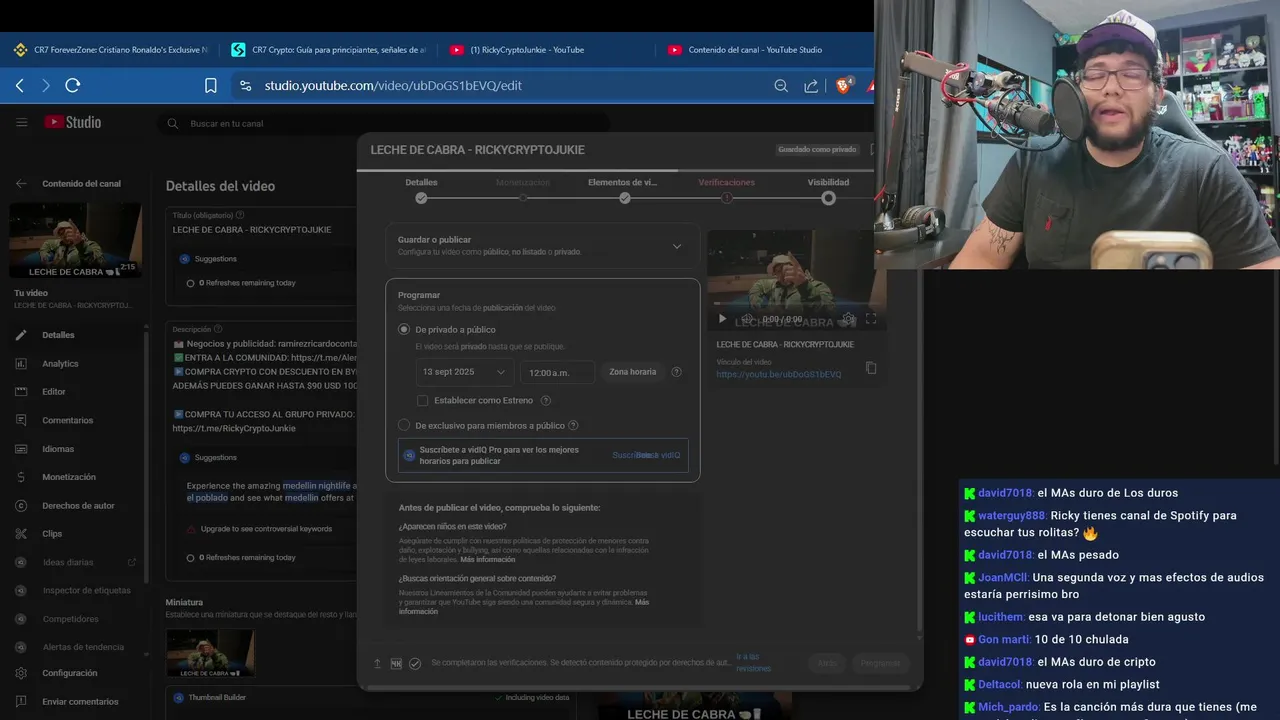Open the preview player settings gear
Screen dimensions: 1280x720
pyautogui.click(x=848, y=319)
